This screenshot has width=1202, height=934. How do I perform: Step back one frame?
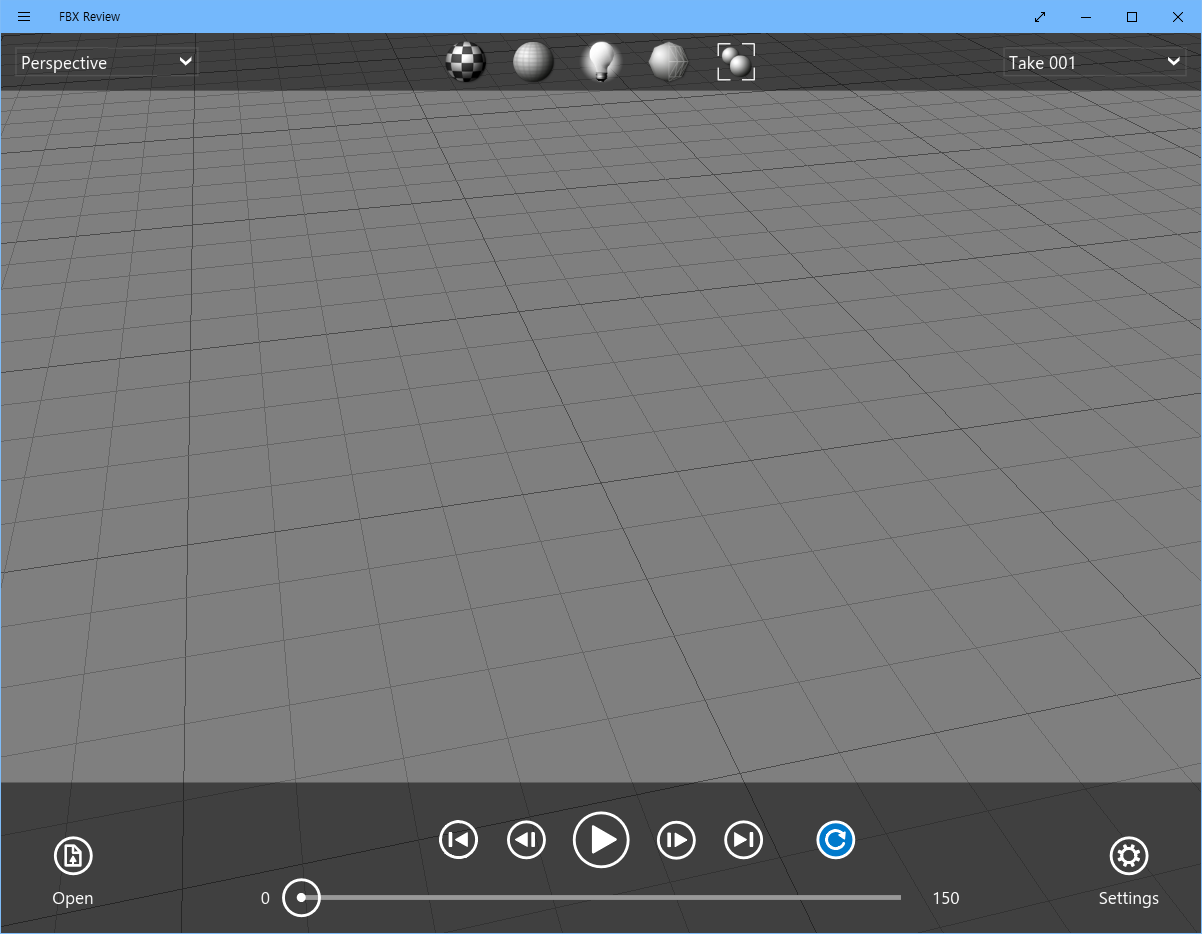526,840
